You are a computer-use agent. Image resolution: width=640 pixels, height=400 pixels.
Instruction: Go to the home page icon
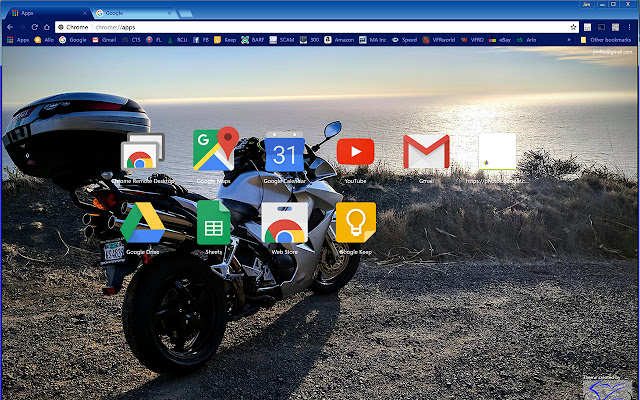47,27
